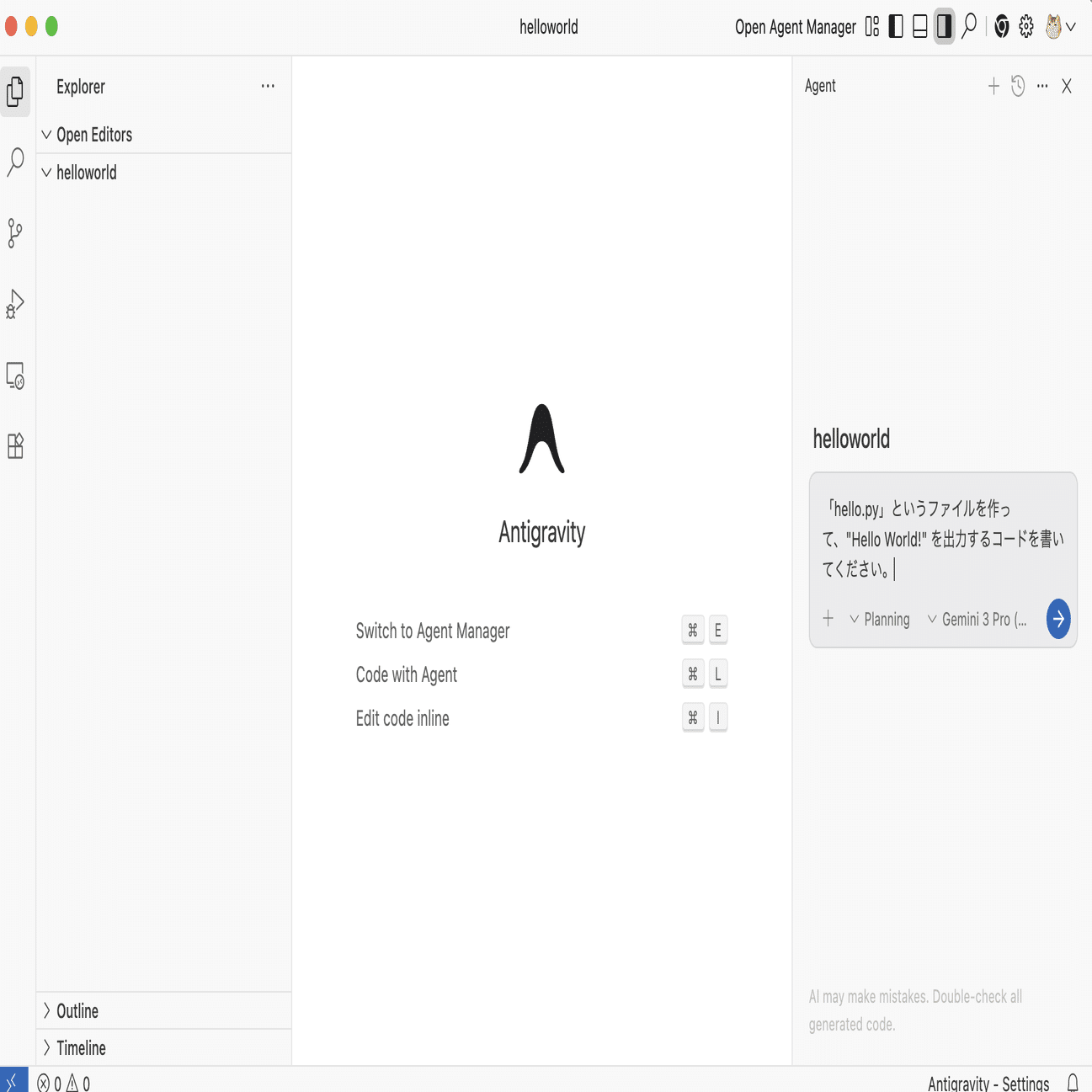
Task: Open the Explorer view in activity bar
Action: click(x=15, y=91)
